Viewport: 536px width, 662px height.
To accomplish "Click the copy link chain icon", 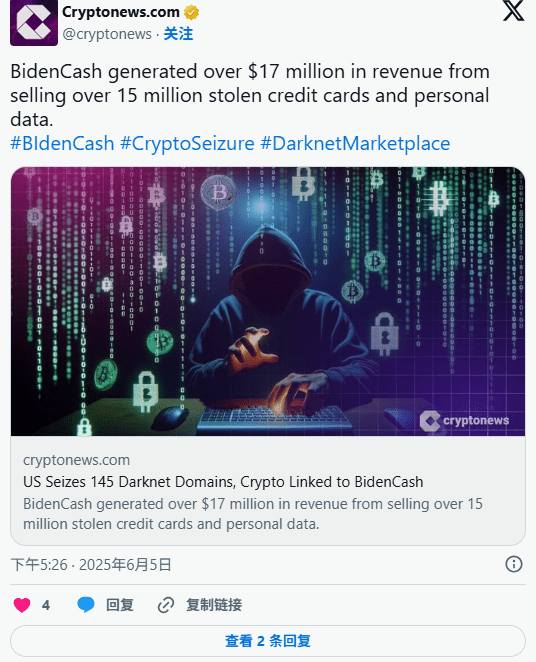I will click(x=166, y=605).
